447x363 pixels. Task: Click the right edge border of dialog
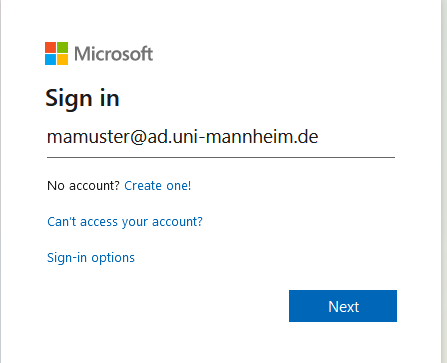442,181
